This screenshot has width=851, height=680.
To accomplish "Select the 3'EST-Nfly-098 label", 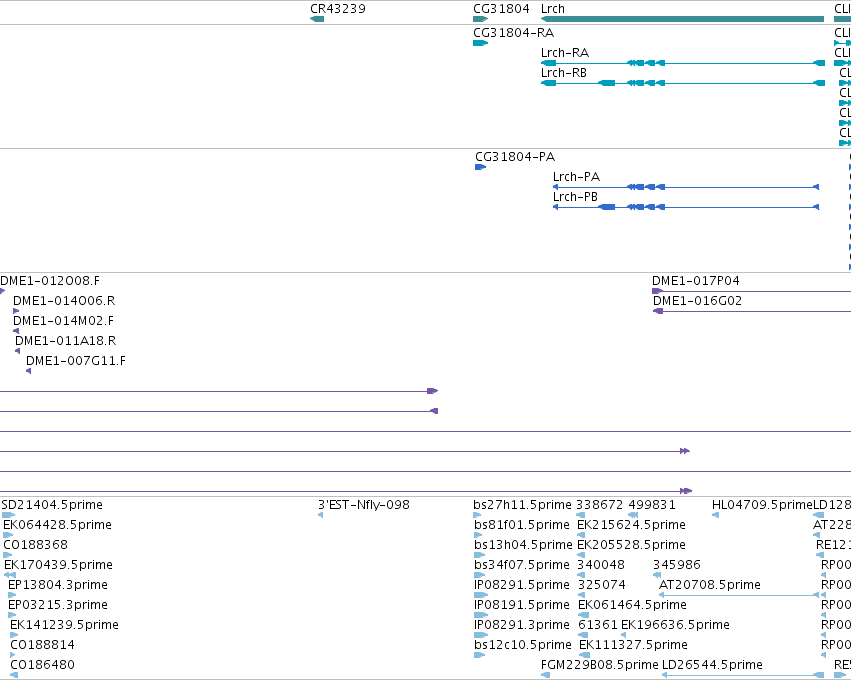I will 364,505.
